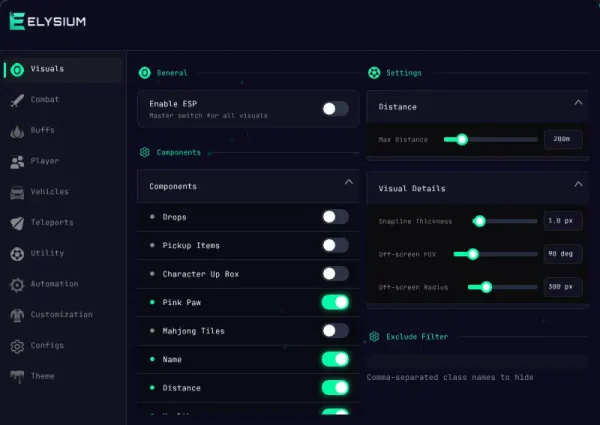Collapse the Components section chevron
The width and height of the screenshot is (600, 425).
coord(349,182)
